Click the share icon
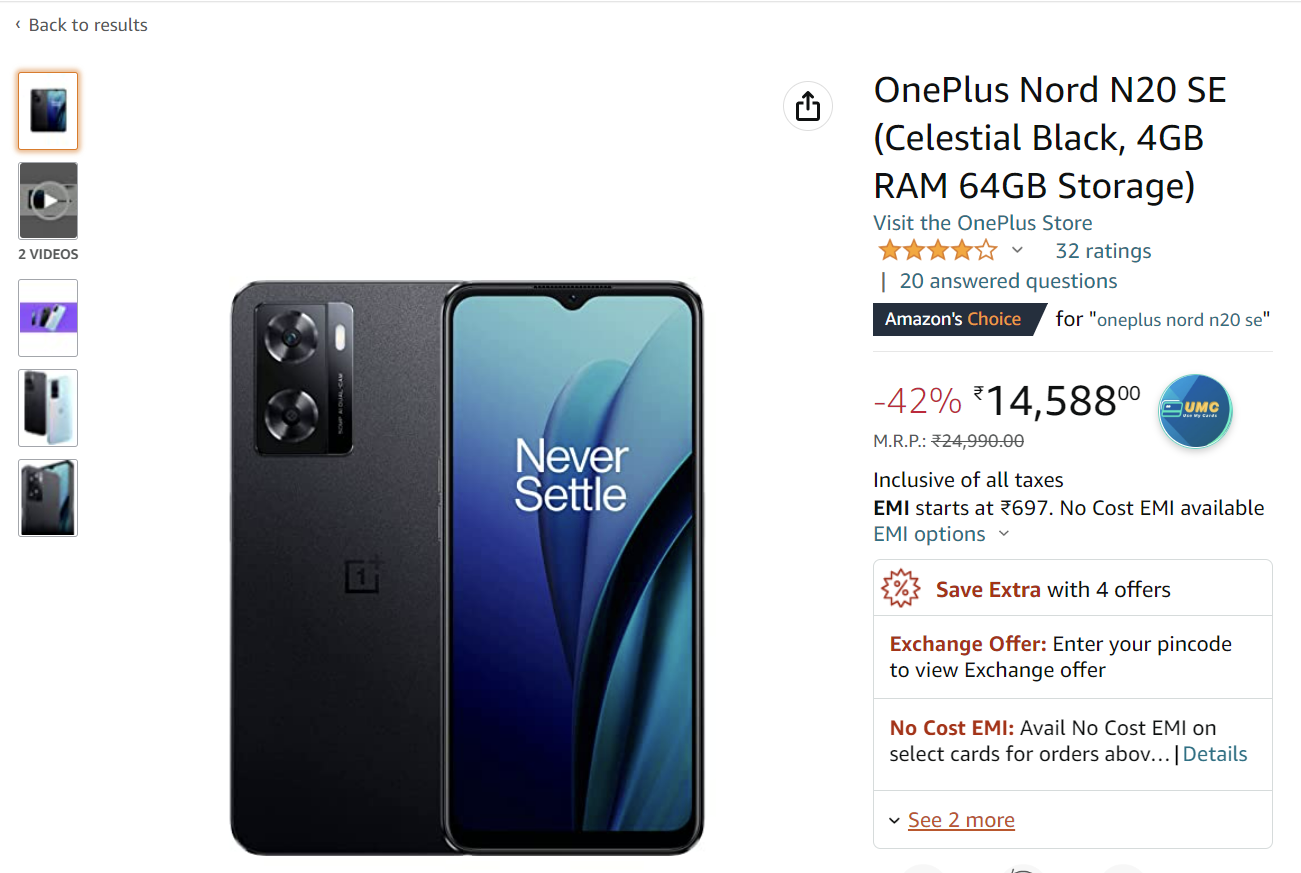Screen dimensions: 1301x873 pyautogui.click(x=807, y=106)
